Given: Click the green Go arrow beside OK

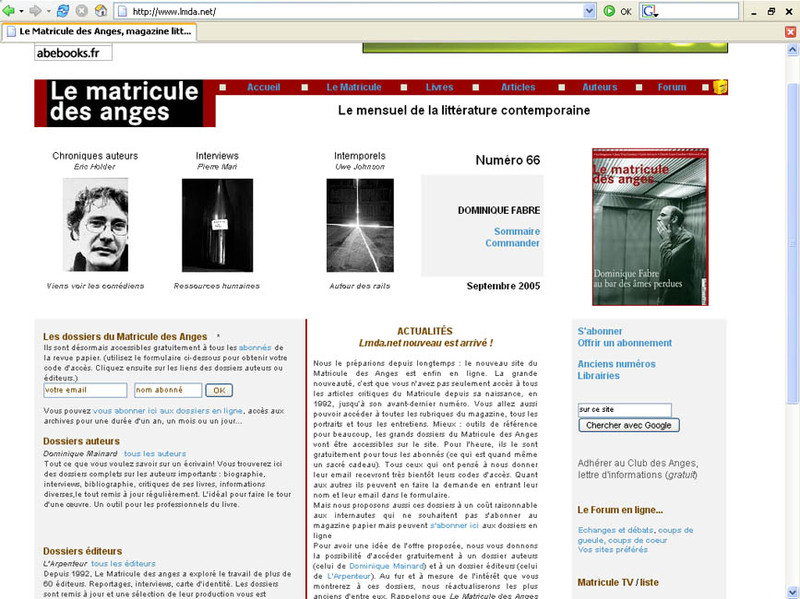Looking at the screenshot, I should [x=609, y=11].
